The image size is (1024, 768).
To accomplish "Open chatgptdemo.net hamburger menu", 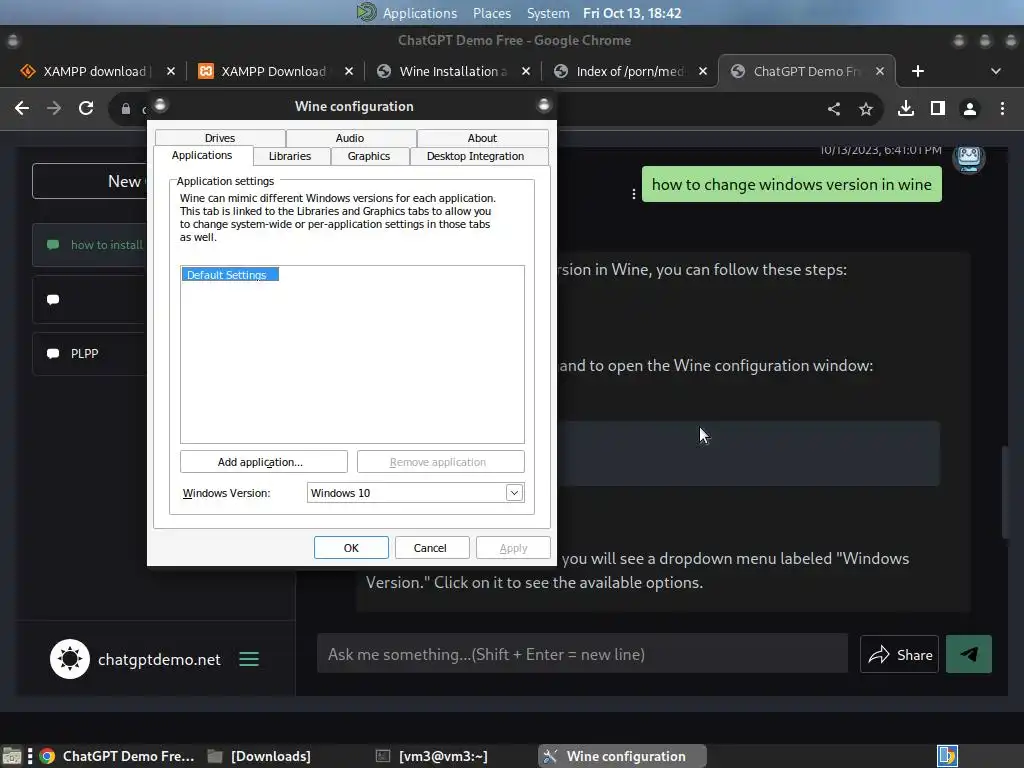I will (249, 659).
